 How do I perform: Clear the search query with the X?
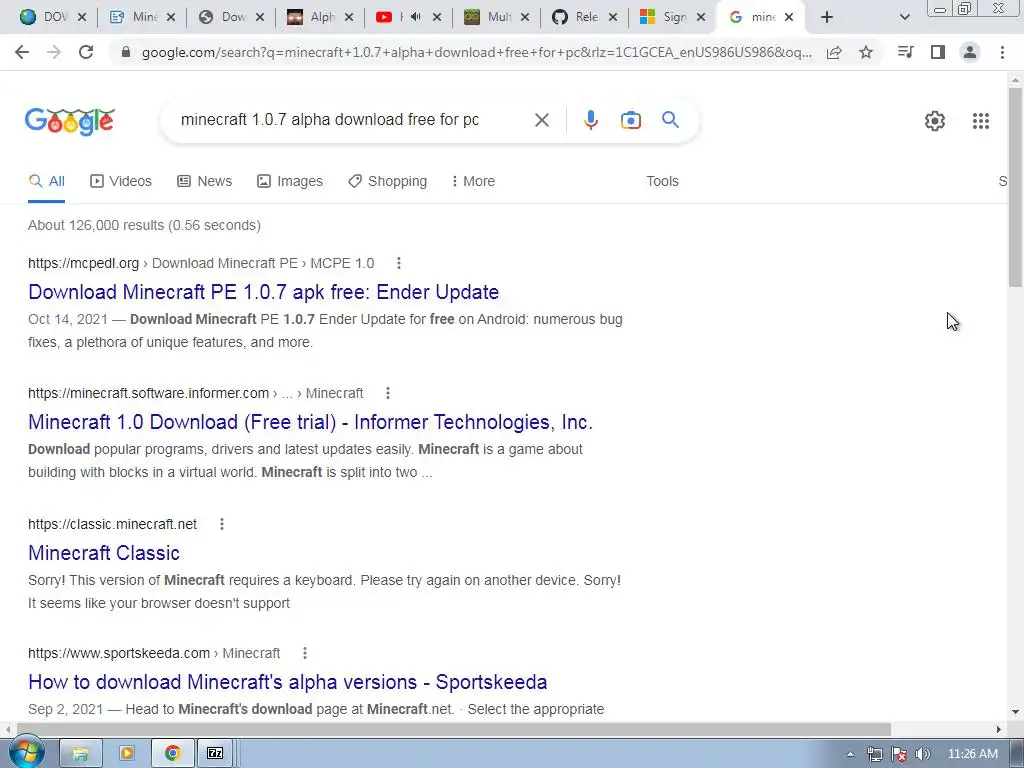point(541,120)
